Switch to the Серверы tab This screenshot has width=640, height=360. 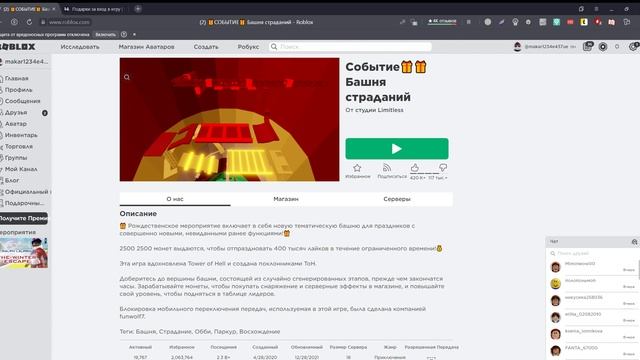pos(397,199)
